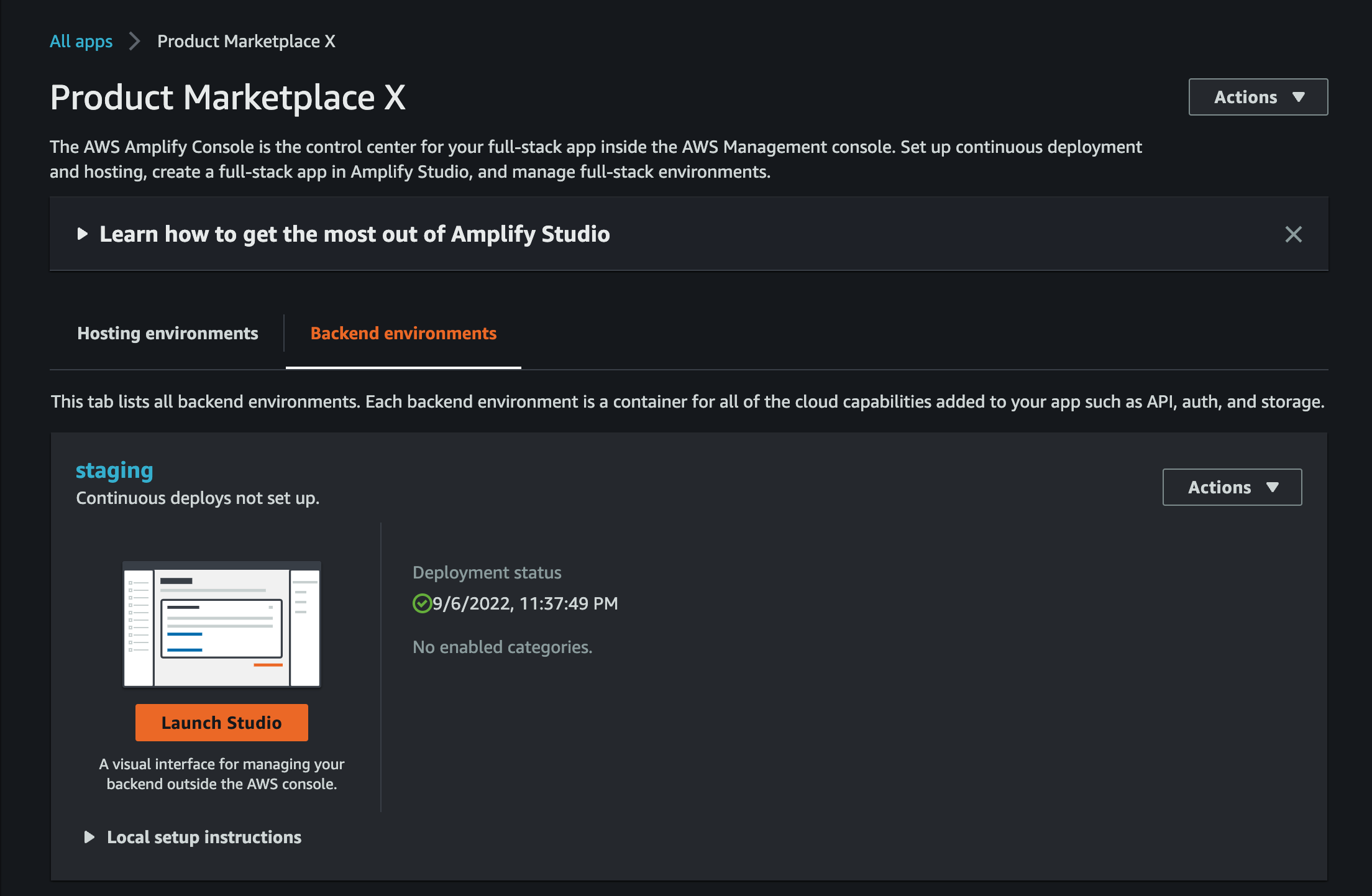Expand Local setup instructions
The height and width of the screenshot is (896, 1372).
193,838
